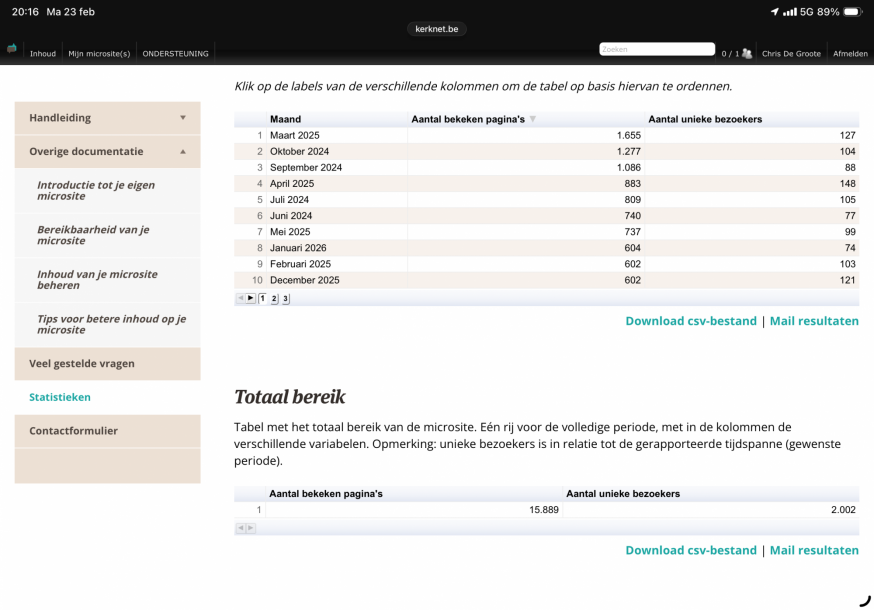Image resolution: width=874 pixels, height=610 pixels.
Task: Go to next page of monthly table
Action: (x=250, y=298)
